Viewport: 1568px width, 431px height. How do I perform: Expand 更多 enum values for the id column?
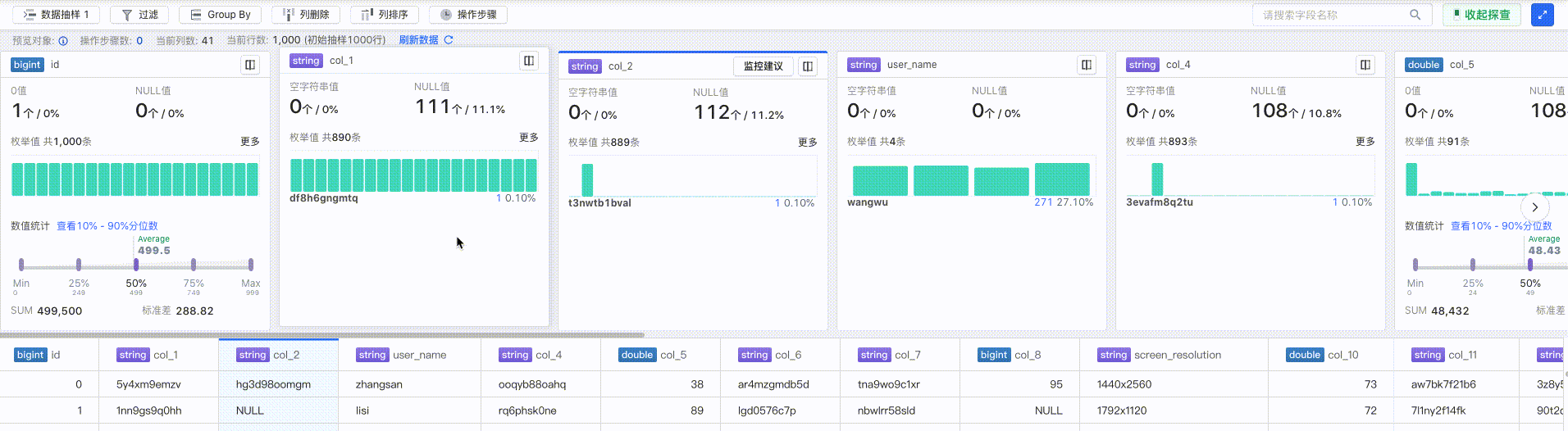[249, 142]
